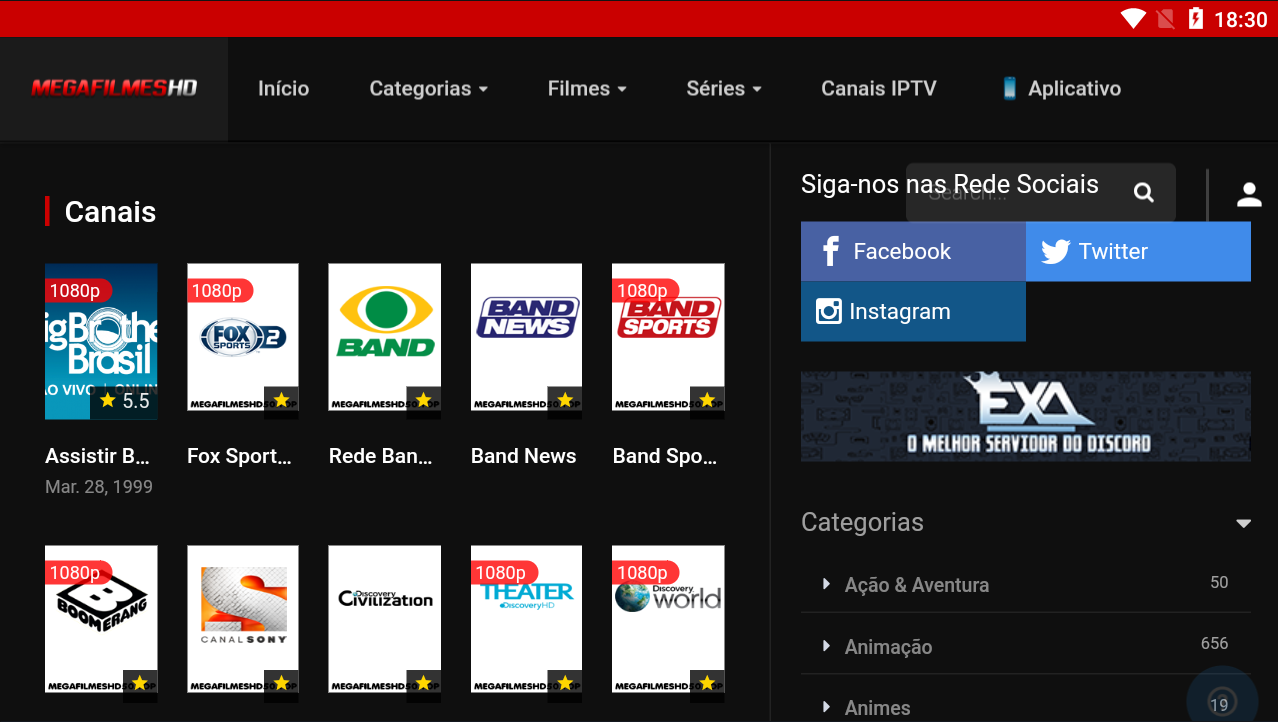The width and height of the screenshot is (1278, 722).
Task: Click the 18:30 clock
Action: 1240,19
